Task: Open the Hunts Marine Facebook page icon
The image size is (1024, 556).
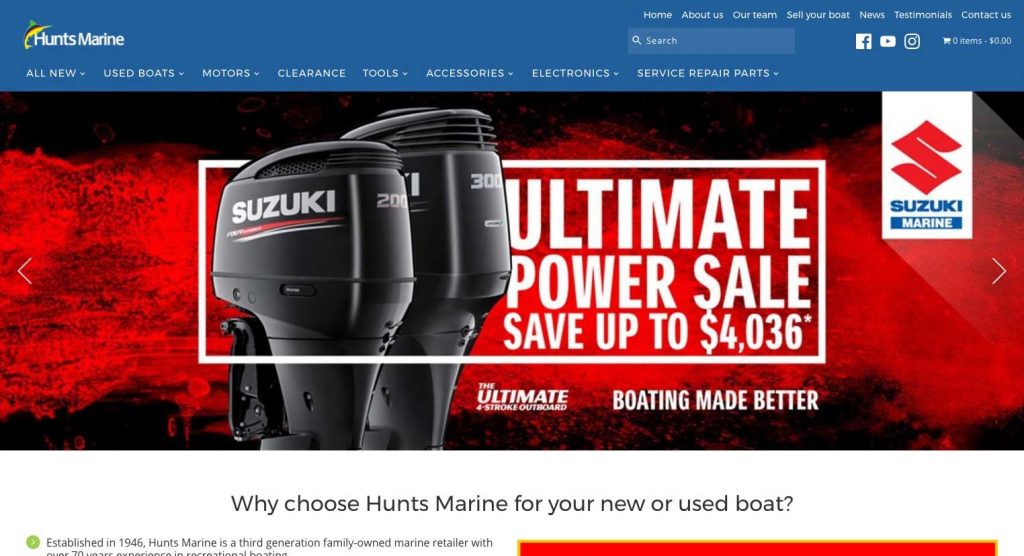Action: (863, 41)
